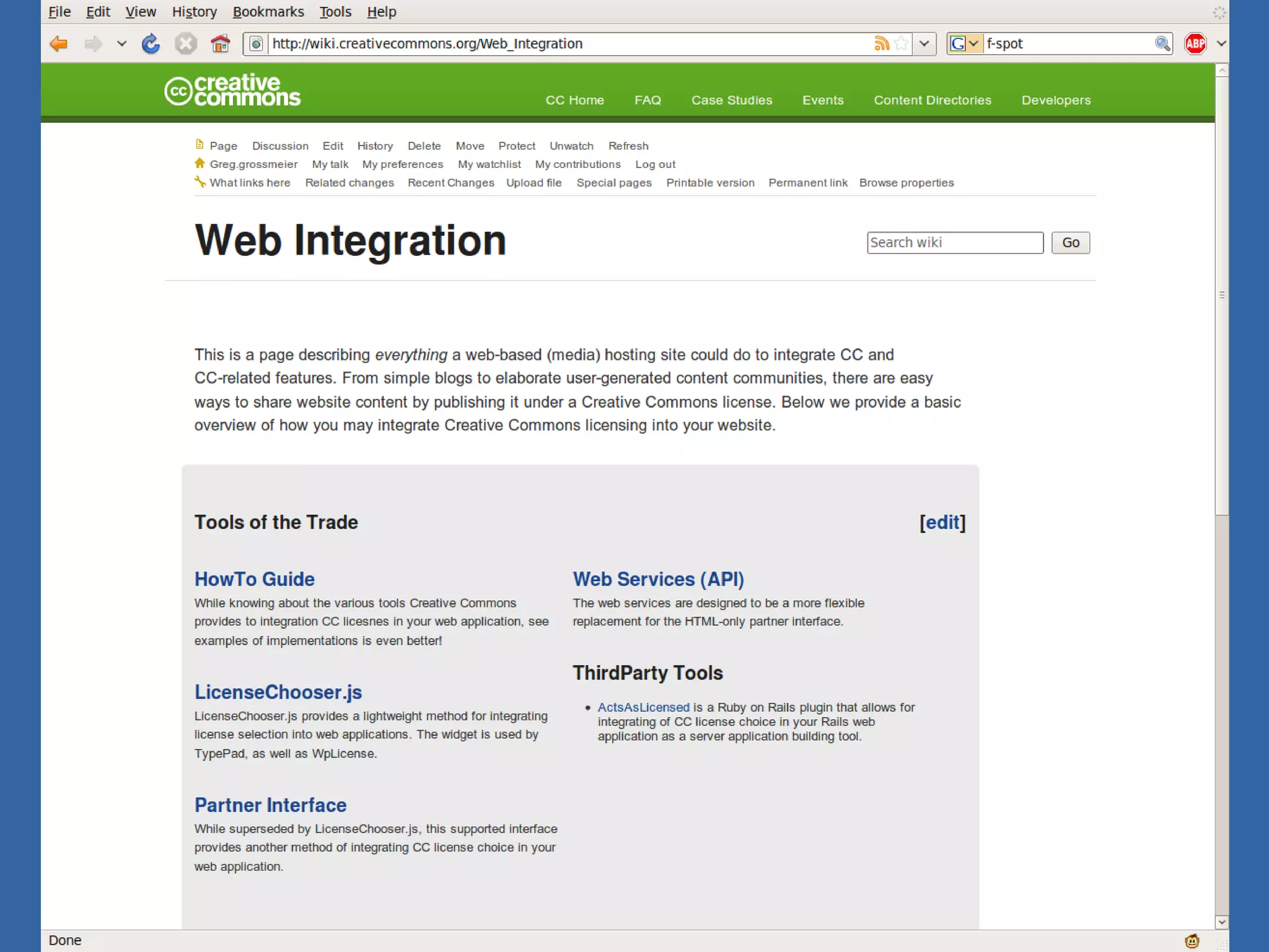
Task: Open the back/forward history dropdown arrow
Action: pos(121,44)
